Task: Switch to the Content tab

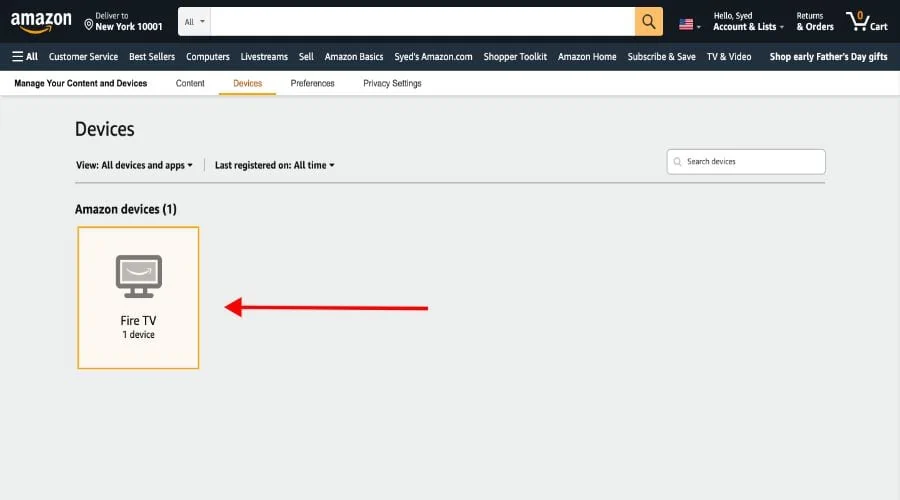Action: tap(190, 83)
